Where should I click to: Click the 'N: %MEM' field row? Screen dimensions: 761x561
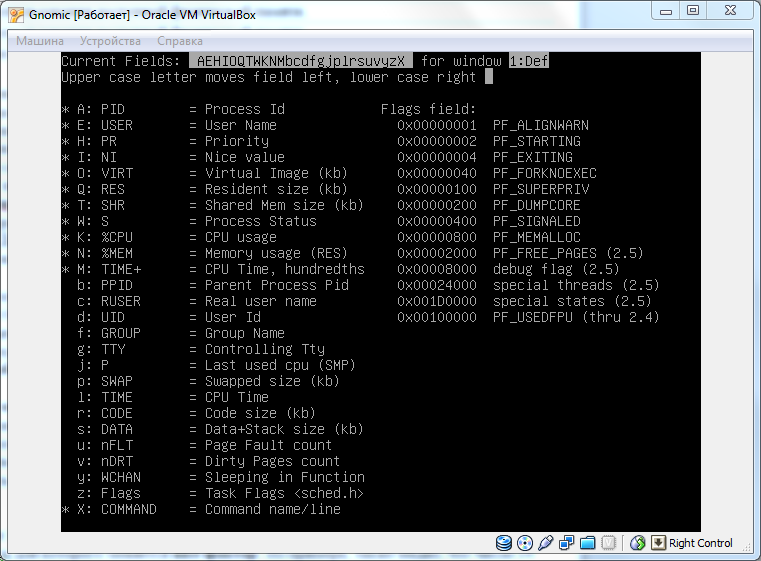pyautogui.click(x=205, y=253)
